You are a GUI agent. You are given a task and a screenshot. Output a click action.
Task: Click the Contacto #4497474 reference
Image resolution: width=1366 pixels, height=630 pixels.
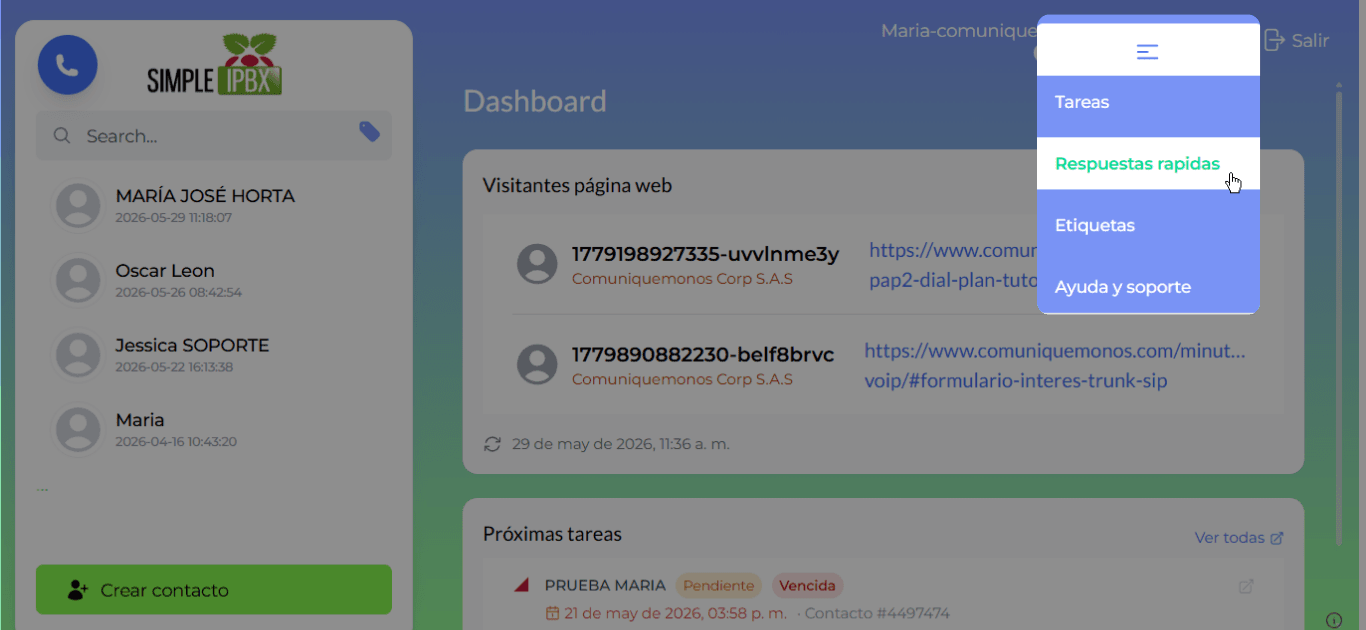[x=877, y=613]
